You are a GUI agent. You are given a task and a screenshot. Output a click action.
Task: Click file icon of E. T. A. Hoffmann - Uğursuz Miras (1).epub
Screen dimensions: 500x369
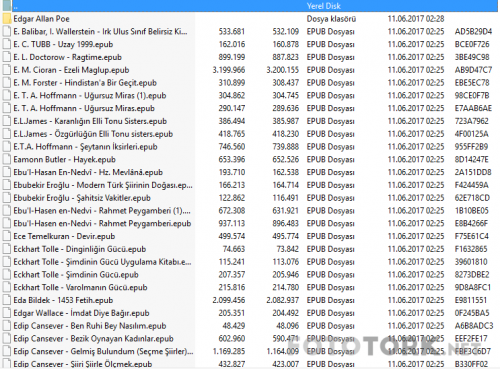click(7, 95)
